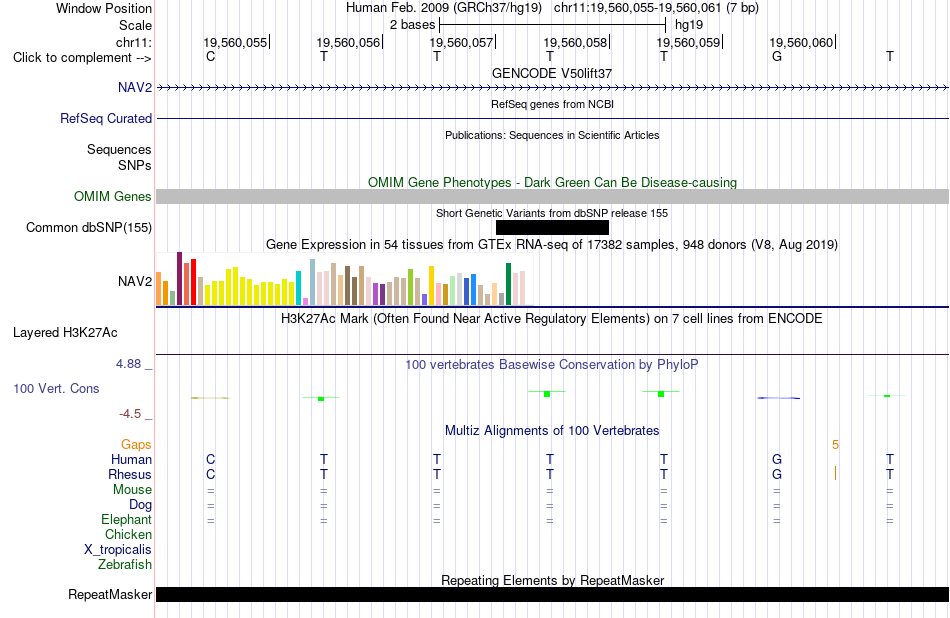Open the GTEx Gene Expression track title
Image resolution: width=950 pixels, height=618 pixels.
[x=552, y=245]
